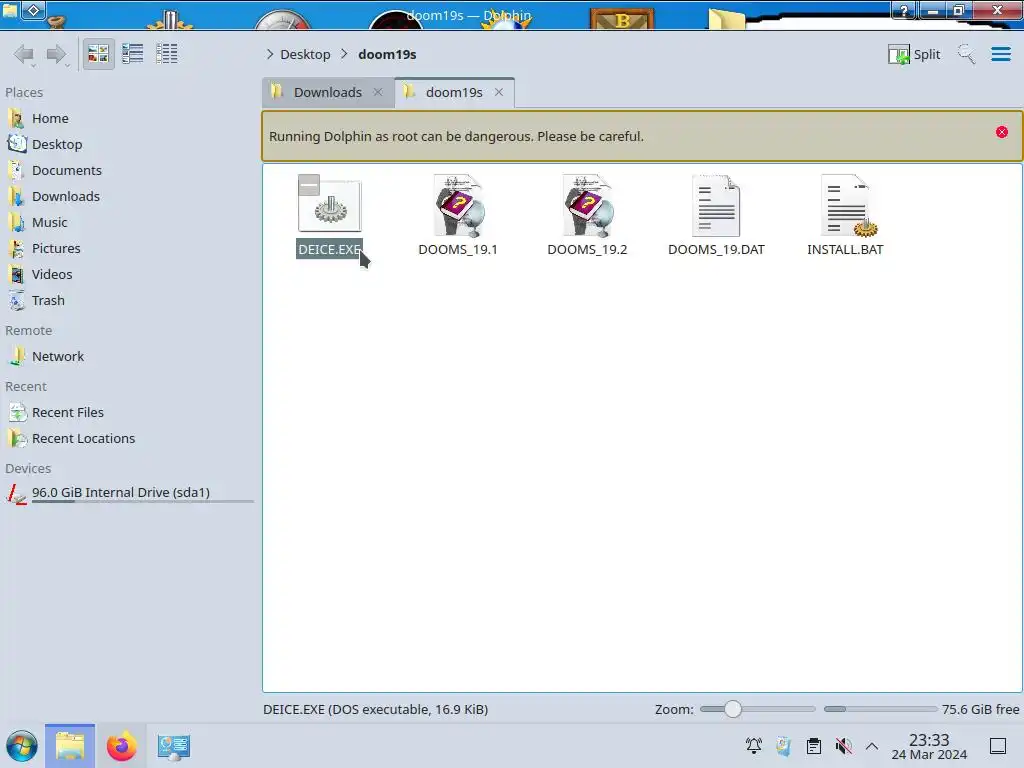Select the Downloads tab
The image size is (1024, 768).
pos(327,92)
